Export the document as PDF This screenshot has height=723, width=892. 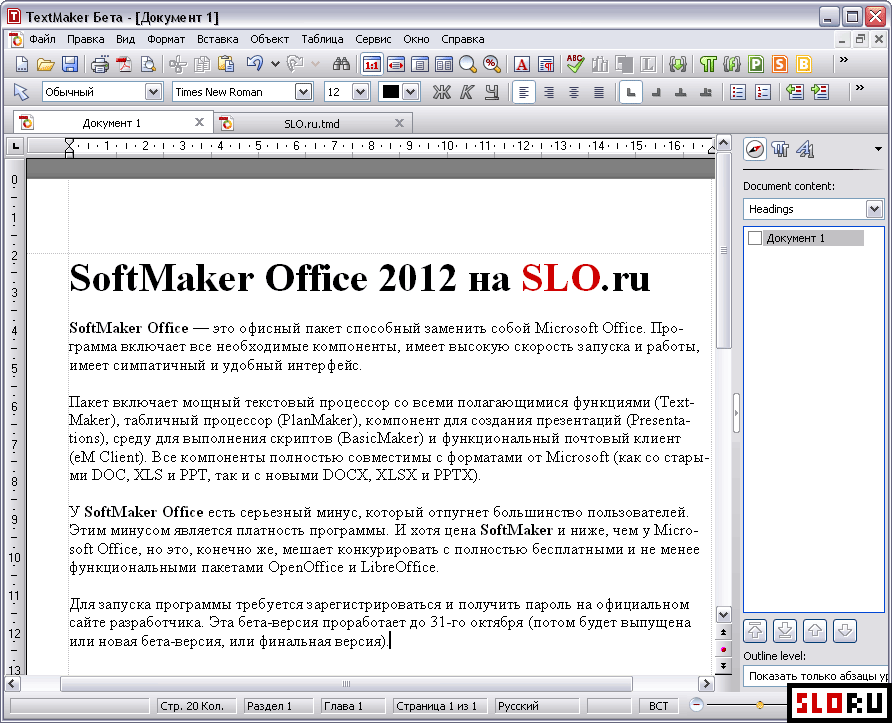(124, 64)
